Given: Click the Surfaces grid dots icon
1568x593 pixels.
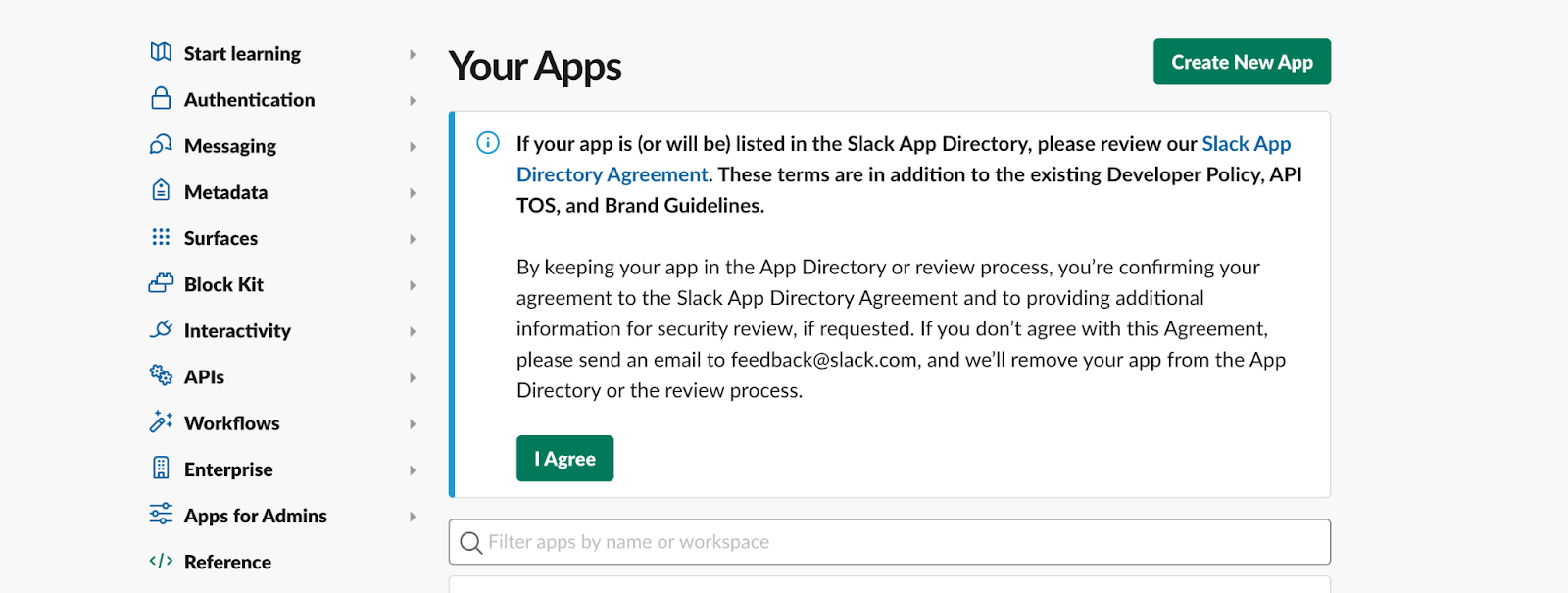Looking at the screenshot, I should tap(161, 237).
